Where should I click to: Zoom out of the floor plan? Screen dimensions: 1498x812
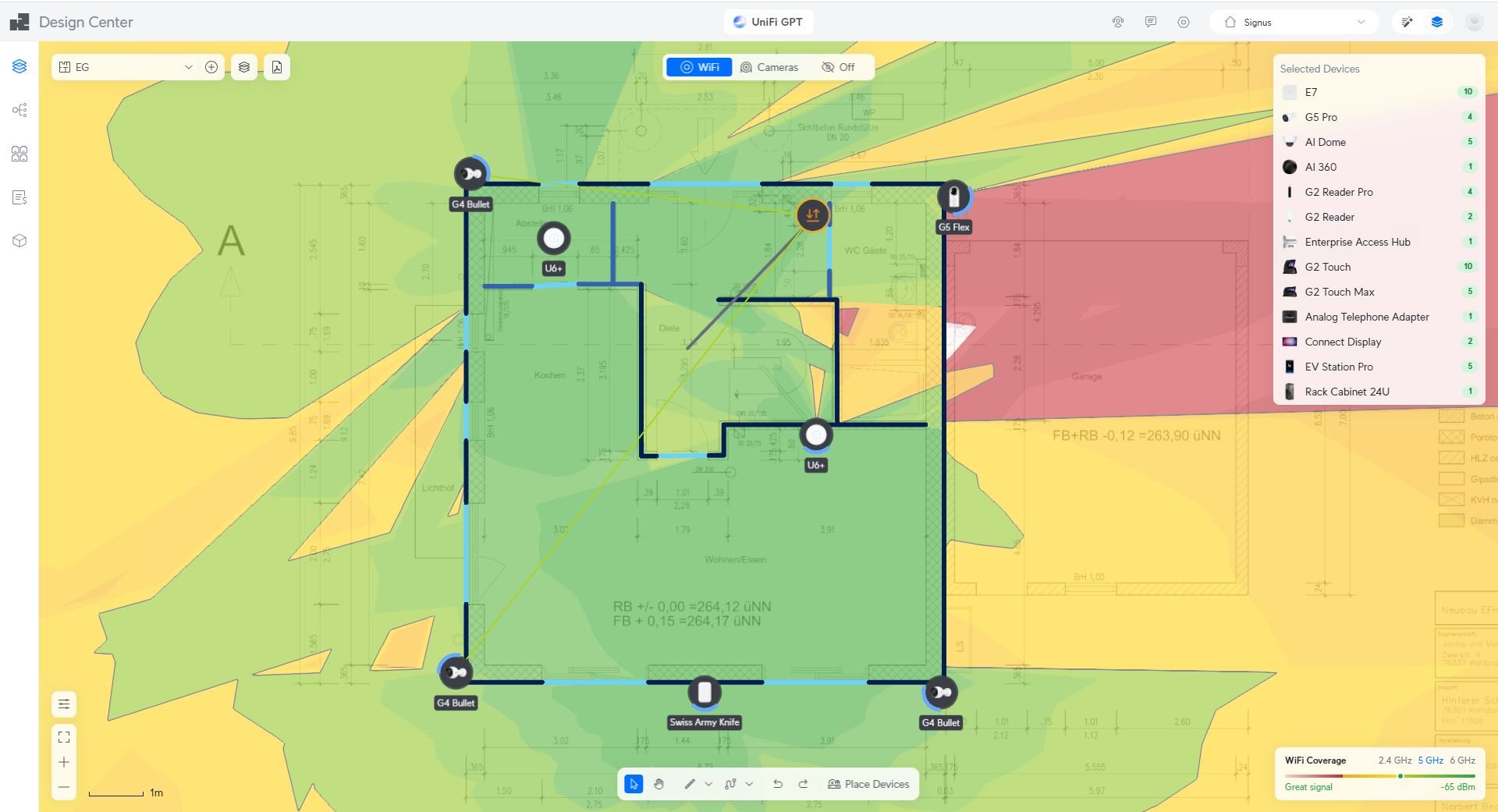tap(64, 787)
